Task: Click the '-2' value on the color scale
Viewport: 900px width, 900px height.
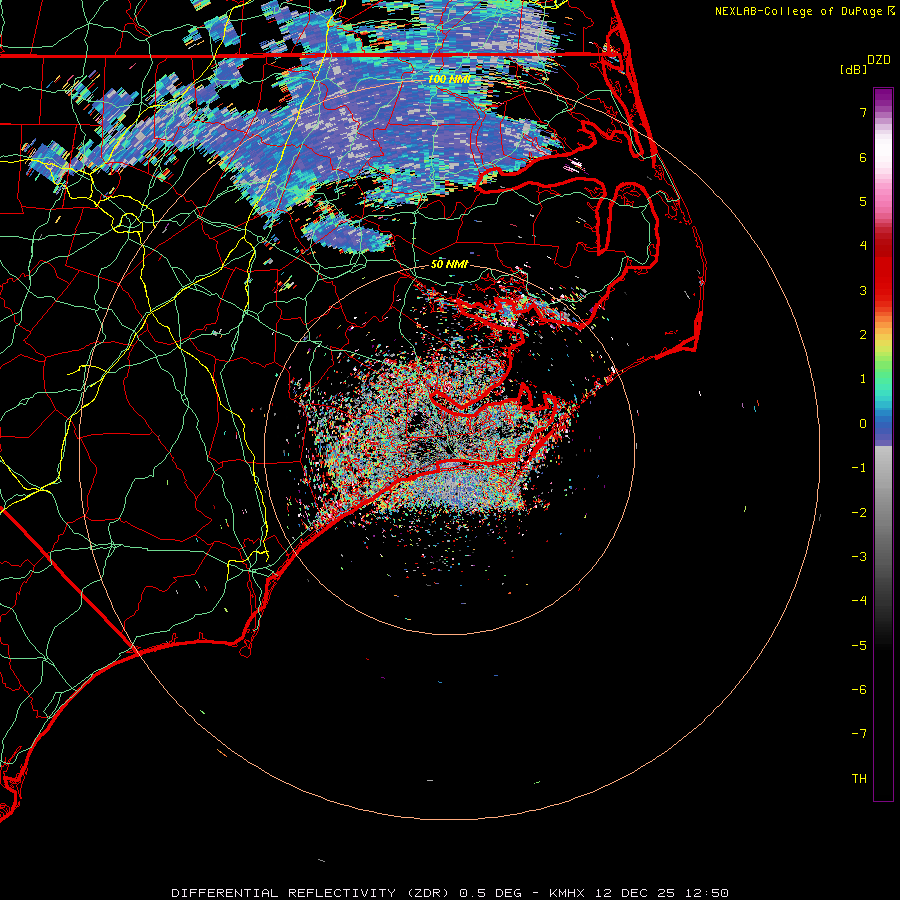Action: [859, 513]
